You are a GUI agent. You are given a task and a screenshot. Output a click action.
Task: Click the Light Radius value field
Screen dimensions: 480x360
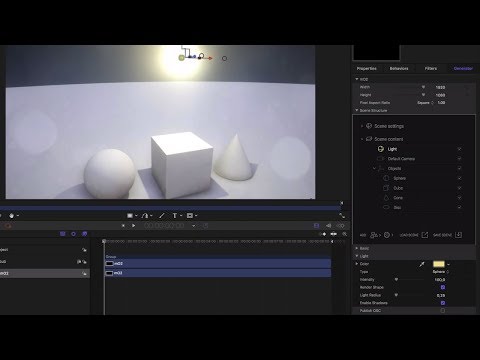coord(441,295)
